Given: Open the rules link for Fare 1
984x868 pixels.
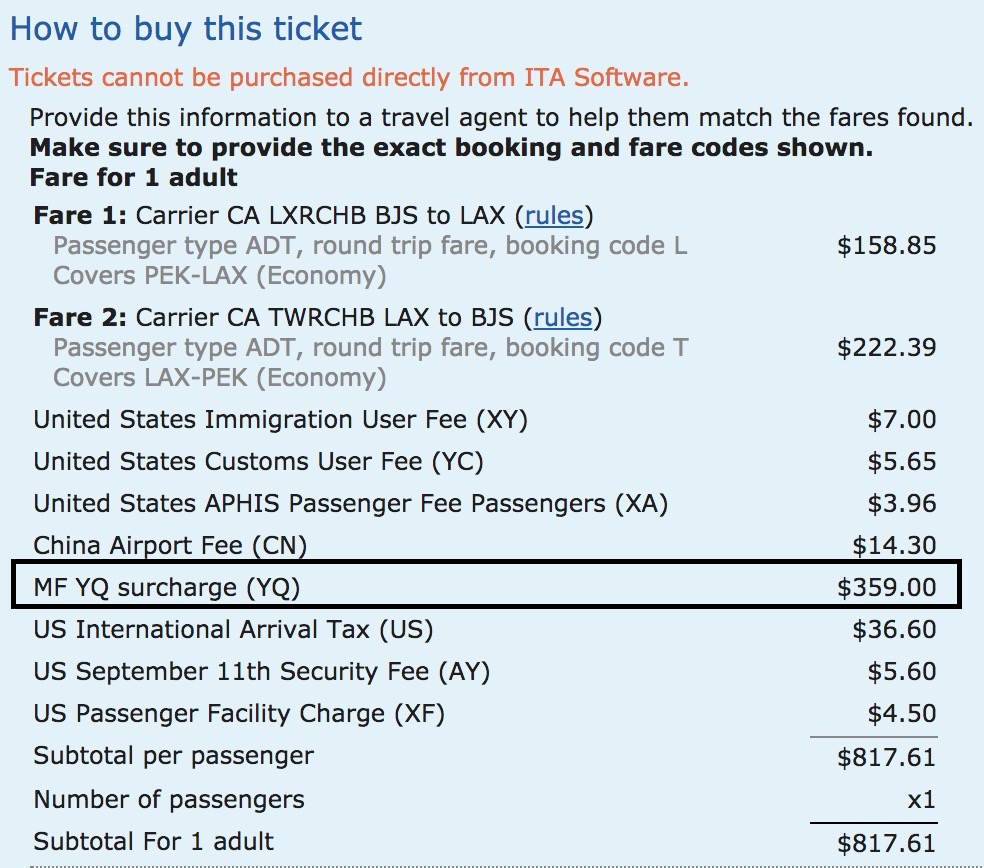Looking at the screenshot, I should click(559, 215).
